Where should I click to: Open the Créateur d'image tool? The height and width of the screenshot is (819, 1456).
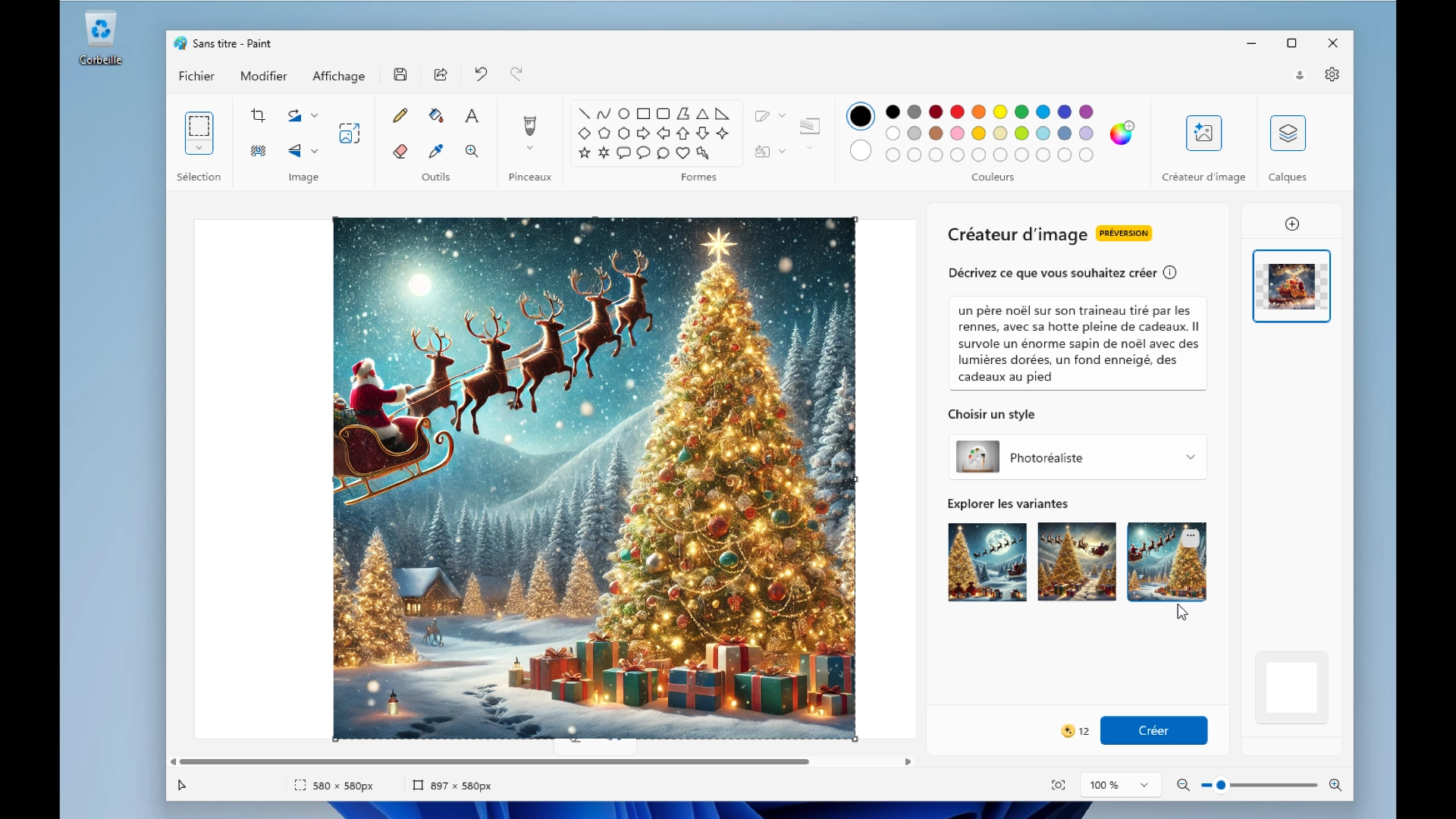1203,133
